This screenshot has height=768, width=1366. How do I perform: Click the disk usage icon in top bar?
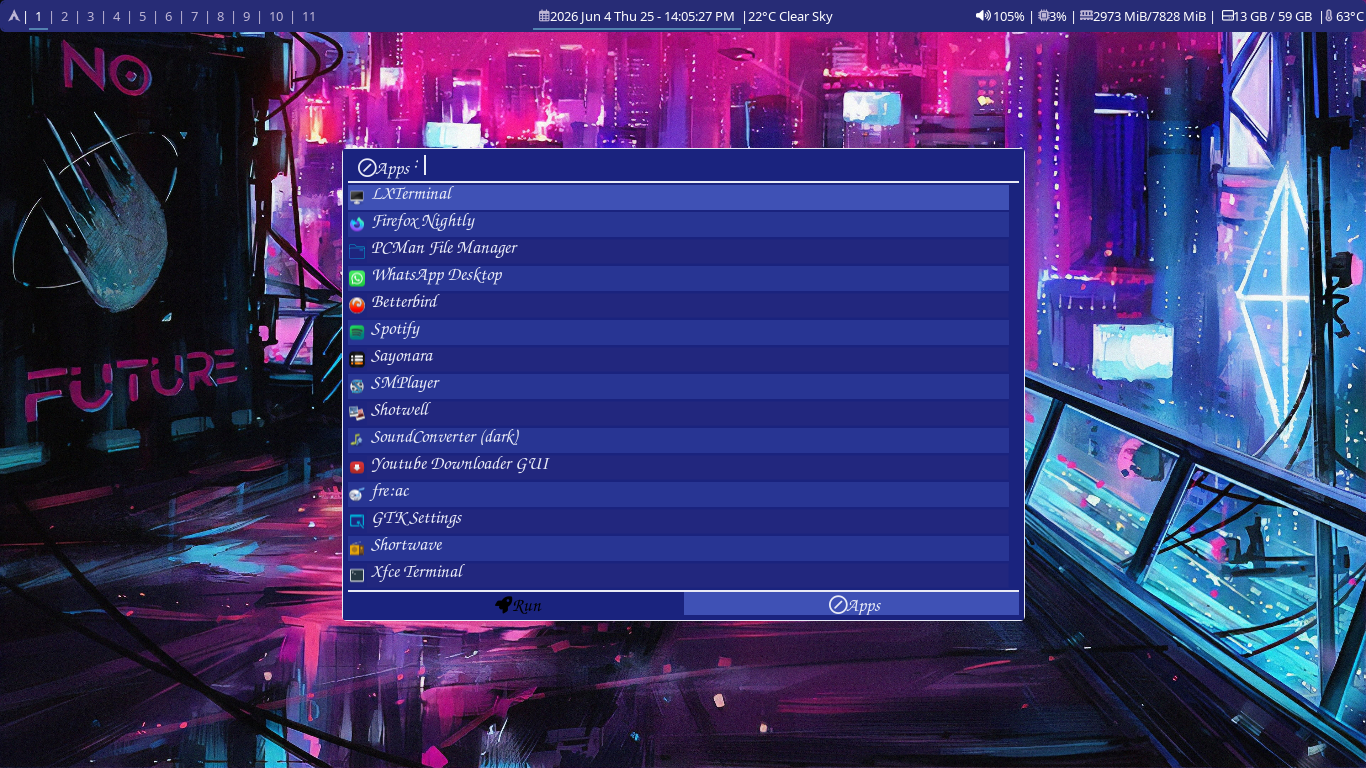pos(1228,16)
